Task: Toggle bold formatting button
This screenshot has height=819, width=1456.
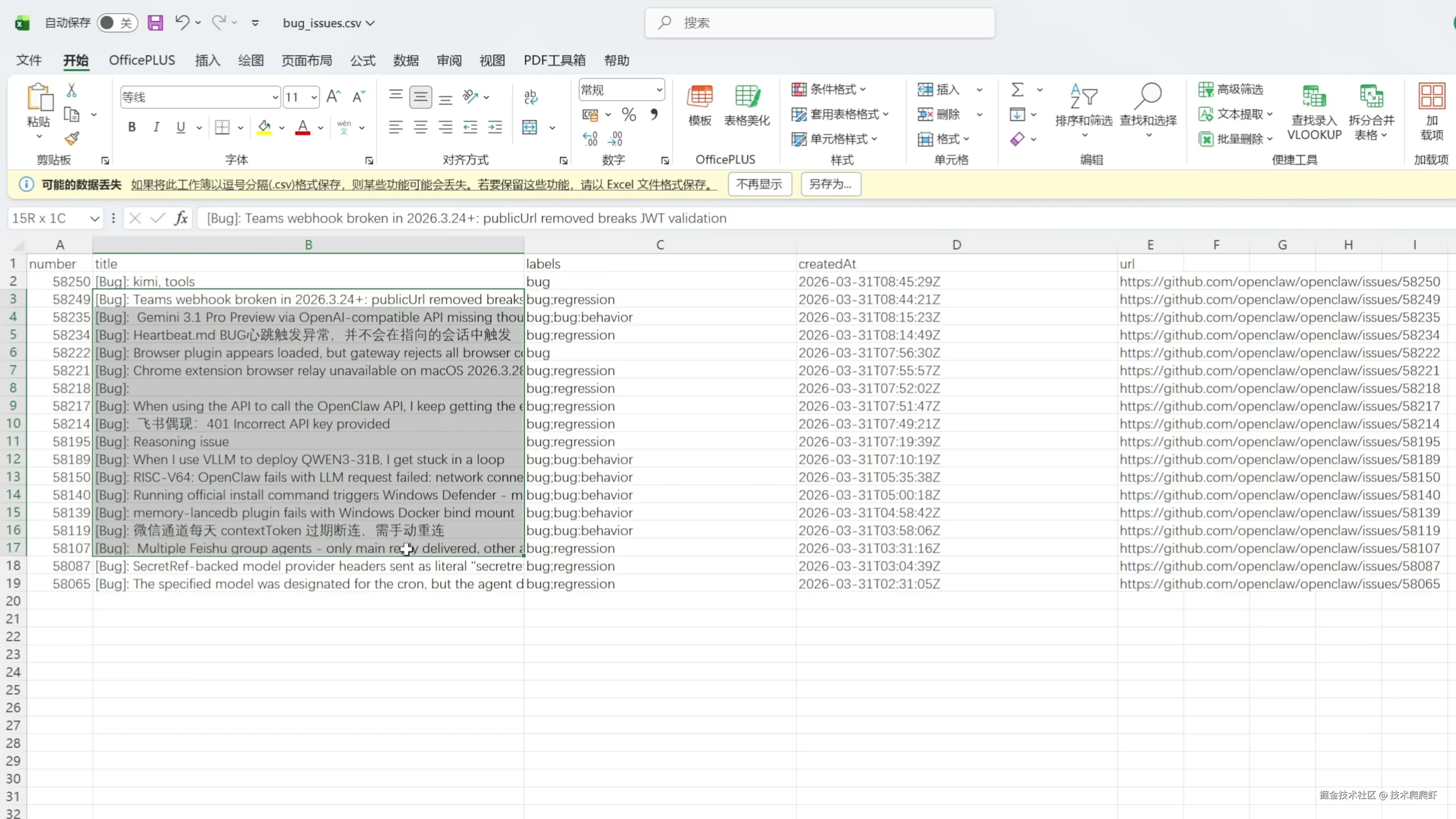Action: (132, 127)
